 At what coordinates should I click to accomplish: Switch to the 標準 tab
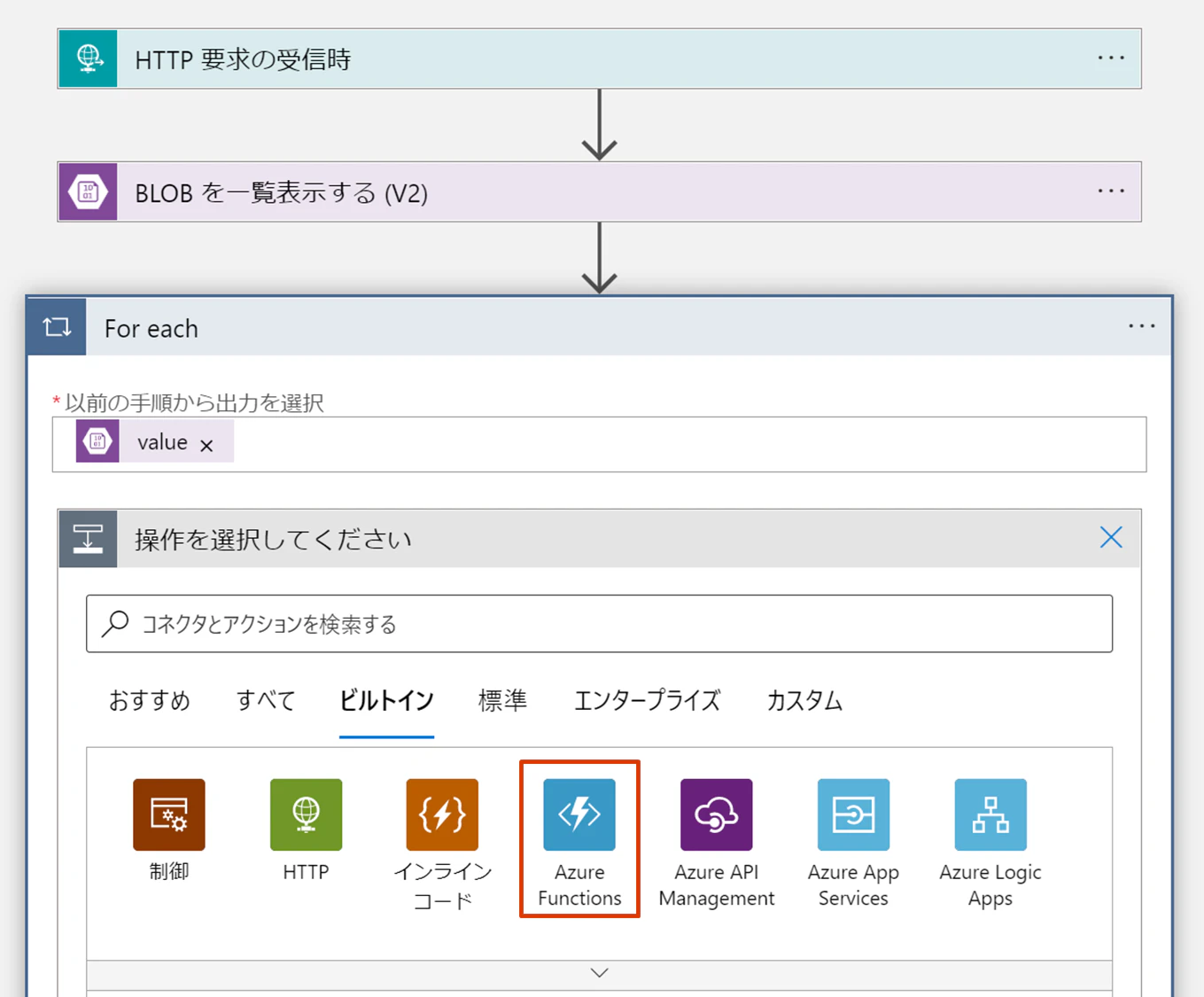pyautogui.click(x=502, y=700)
